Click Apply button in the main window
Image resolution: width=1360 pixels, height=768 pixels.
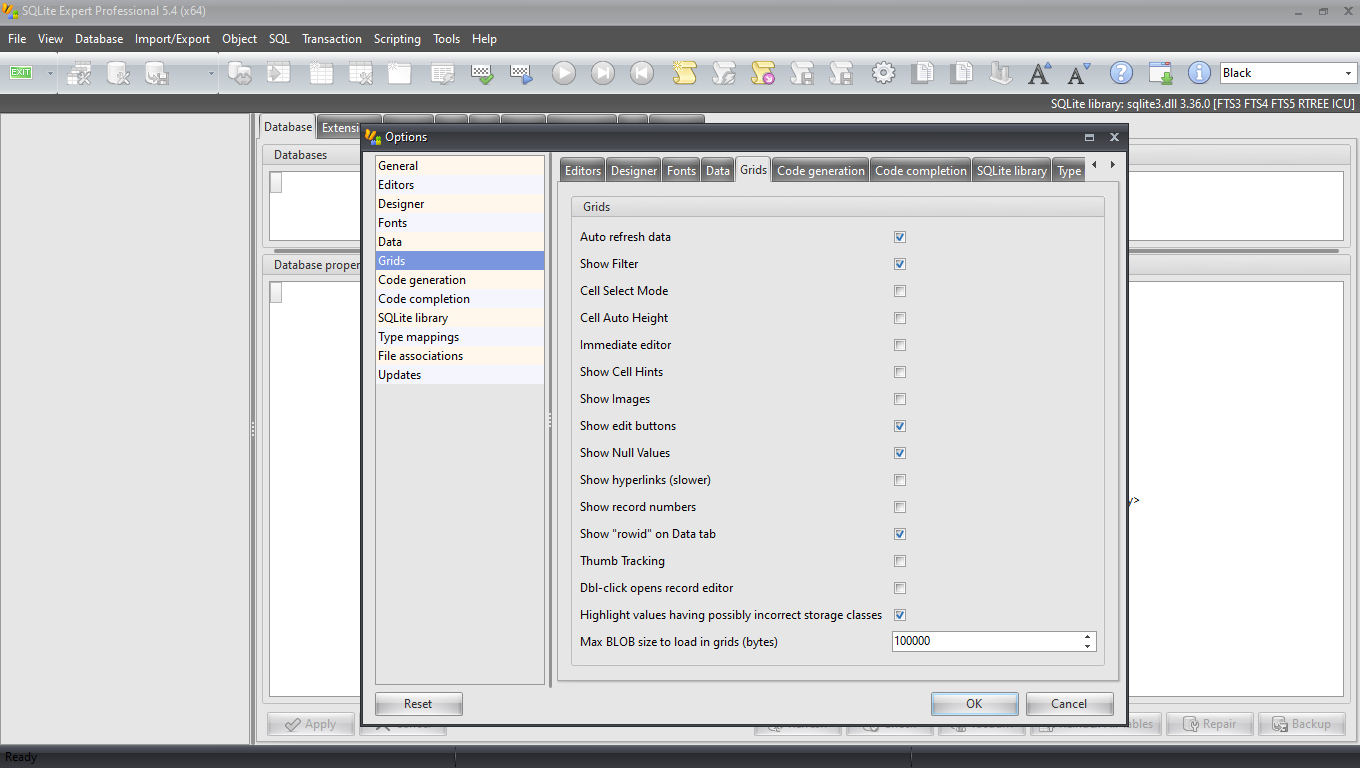pos(310,724)
